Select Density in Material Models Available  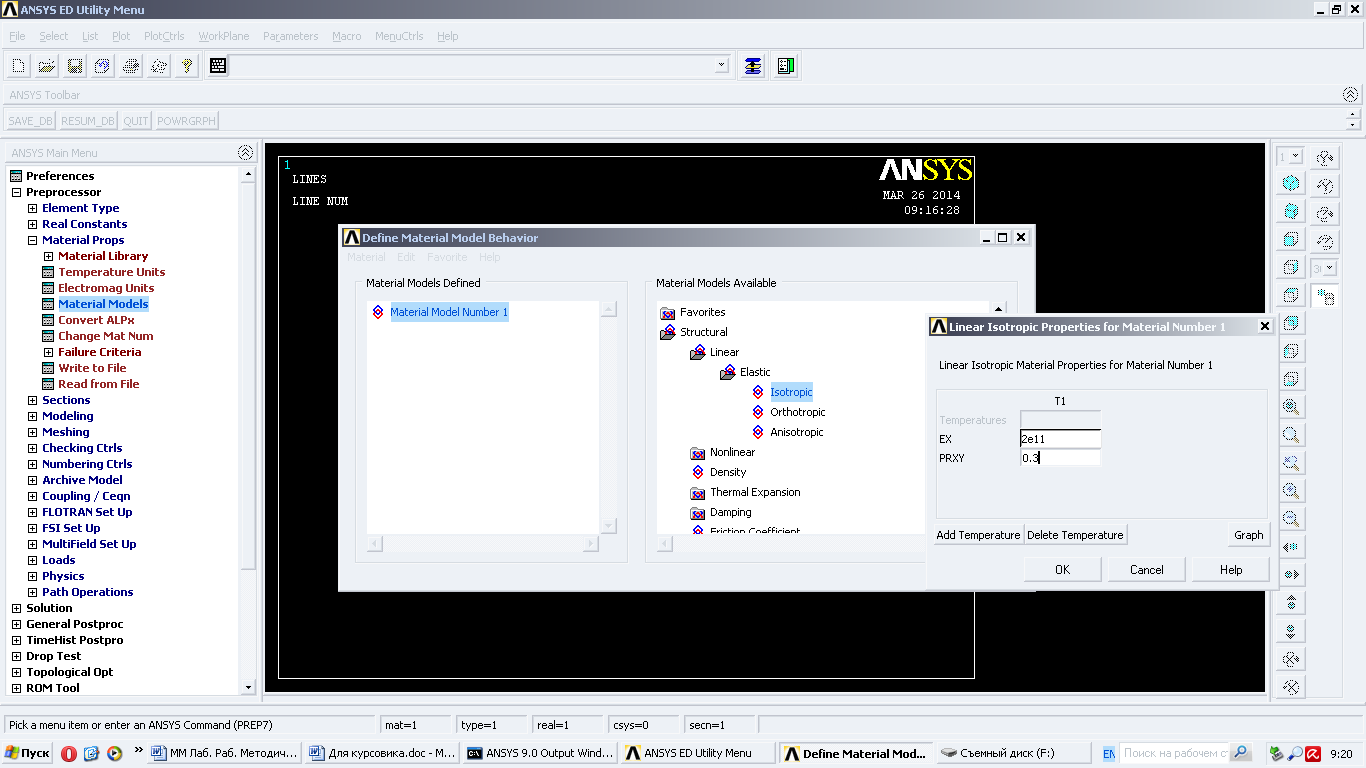point(728,472)
